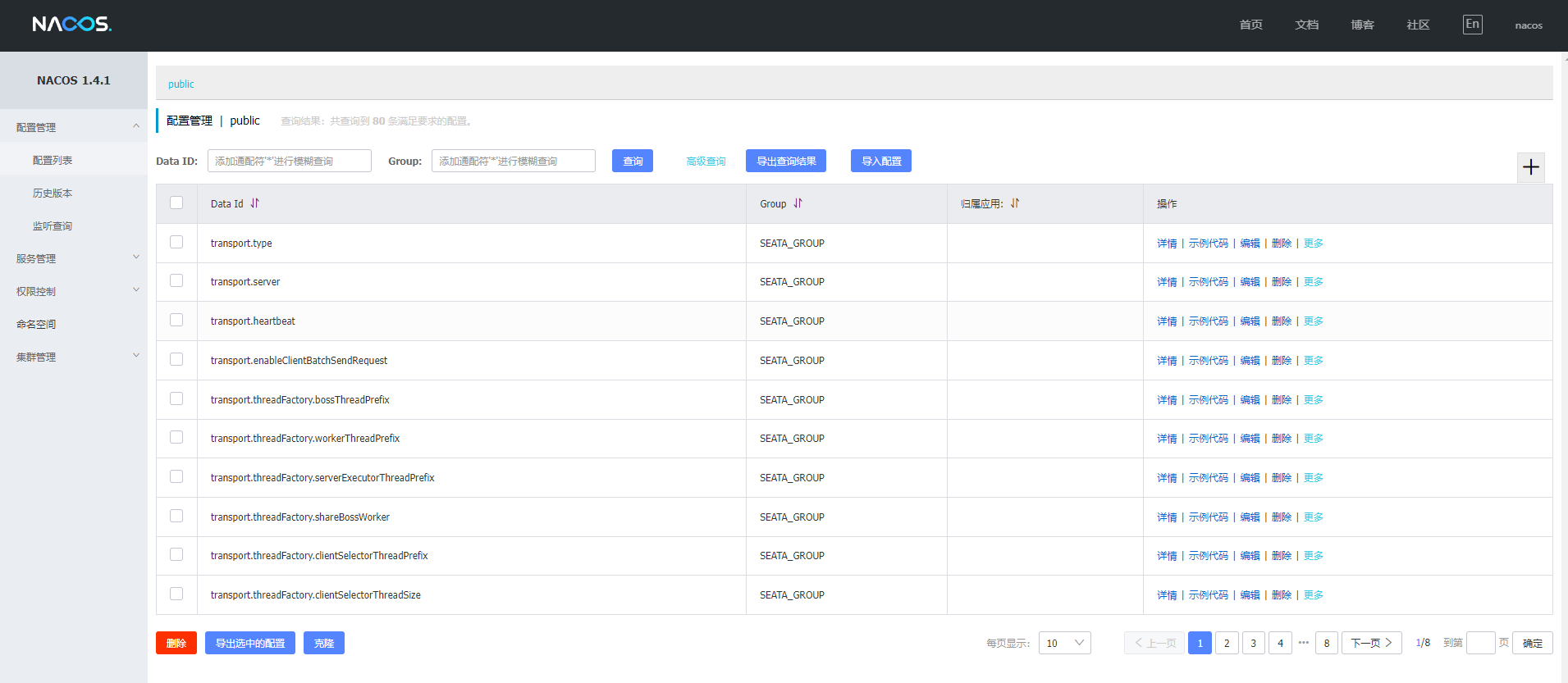Click 下一页 to go to next page
Viewport: 1568px width, 683px height.
[1372, 643]
